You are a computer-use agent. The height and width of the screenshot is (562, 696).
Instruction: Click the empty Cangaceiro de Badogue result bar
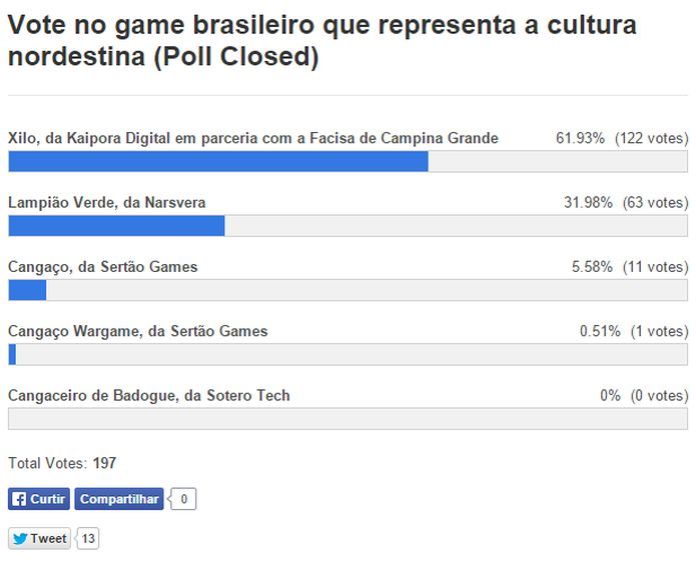click(x=347, y=418)
